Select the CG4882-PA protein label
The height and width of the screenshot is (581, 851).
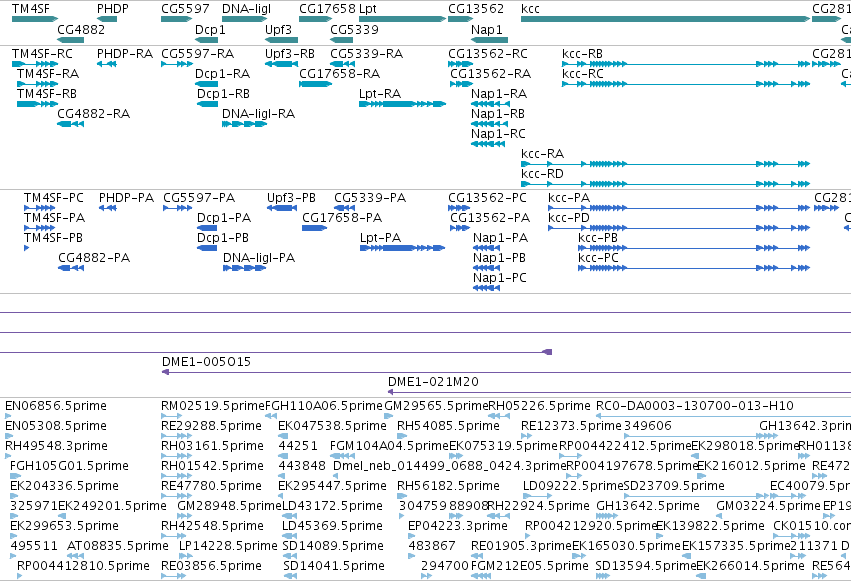tap(94, 258)
